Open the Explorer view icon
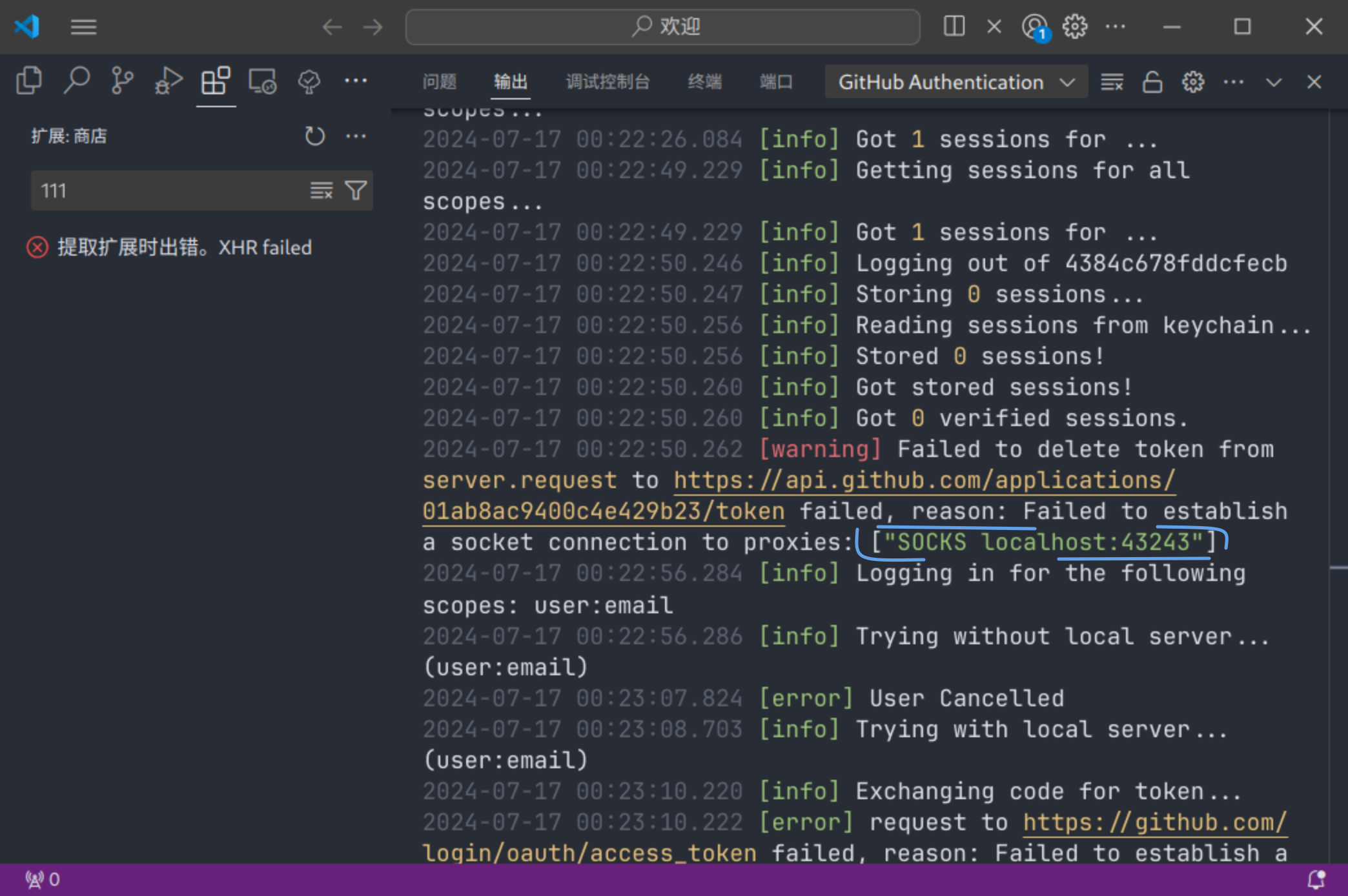The width and height of the screenshot is (1348, 896). click(29, 81)
